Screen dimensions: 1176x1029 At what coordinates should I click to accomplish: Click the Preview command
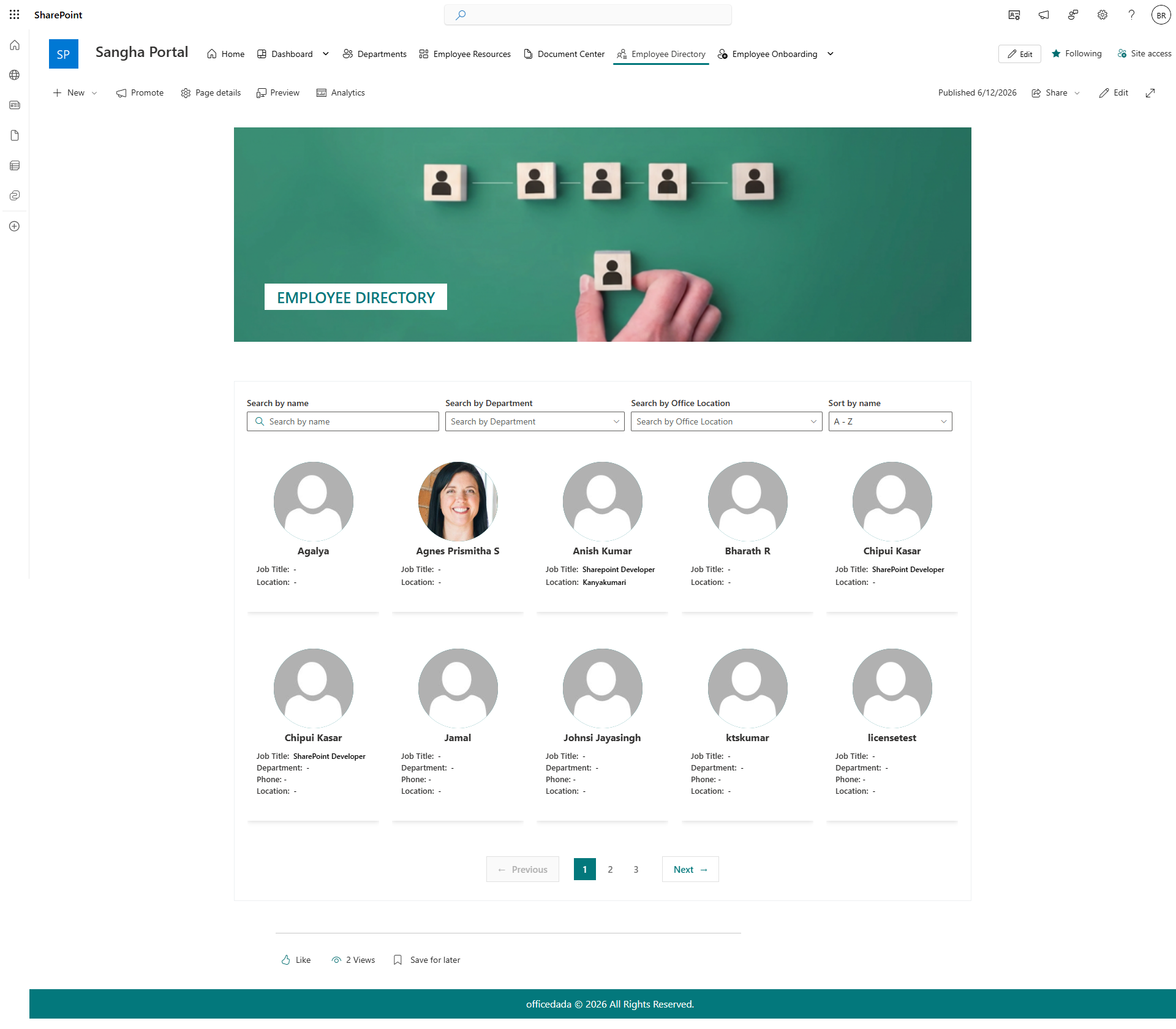click(278, 93)
